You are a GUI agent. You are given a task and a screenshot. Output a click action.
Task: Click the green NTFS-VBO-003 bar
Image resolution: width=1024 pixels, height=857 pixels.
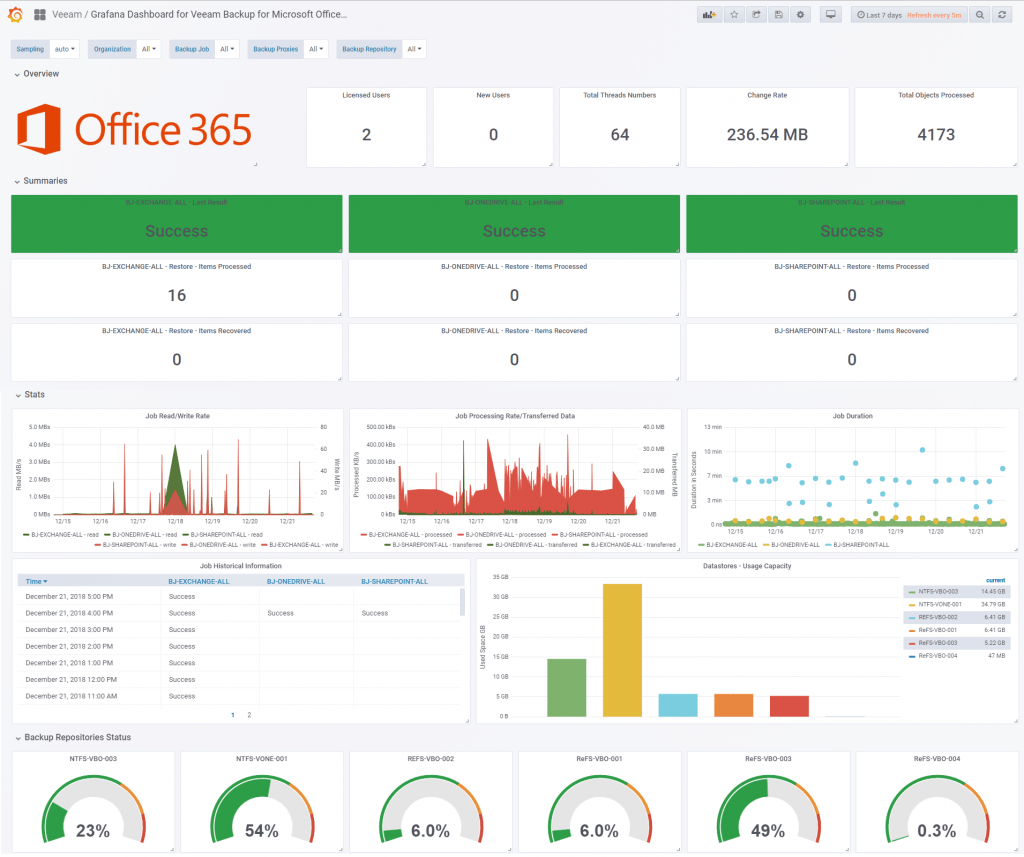tap(566, 688)
